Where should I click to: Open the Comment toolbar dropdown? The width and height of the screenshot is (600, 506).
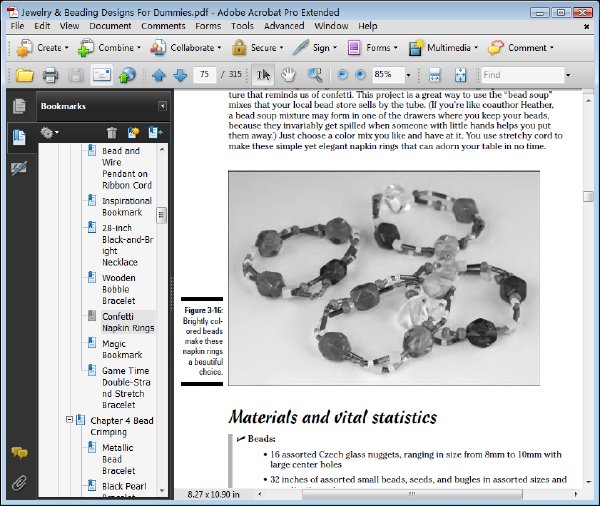pos(522,48)
